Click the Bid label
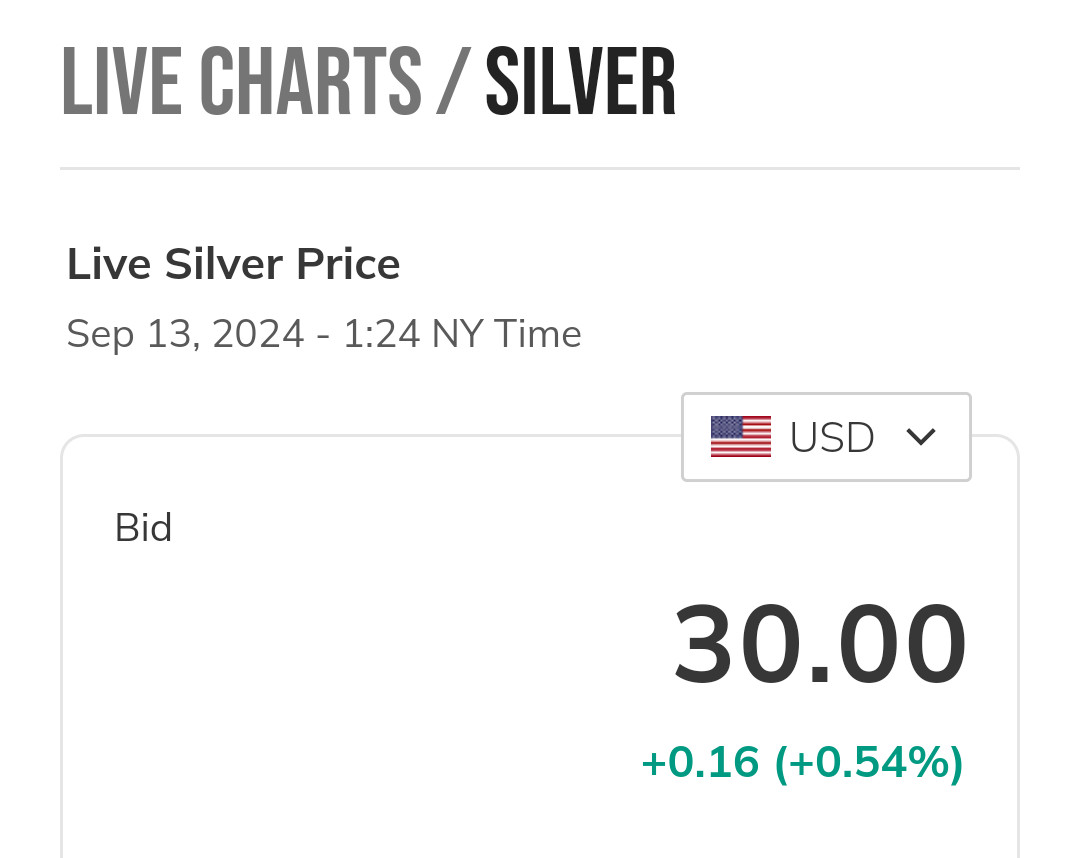Screen dimensions: 1080x858 pyautogui.click(x=143, y=528)
